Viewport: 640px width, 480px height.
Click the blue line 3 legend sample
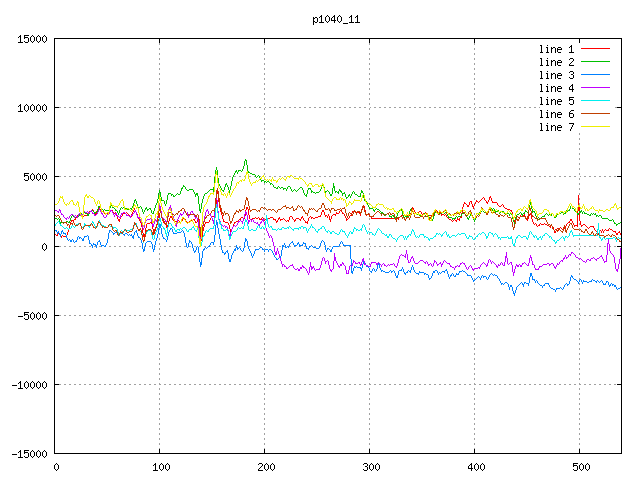pyautogui.click(x=596, y=75)
